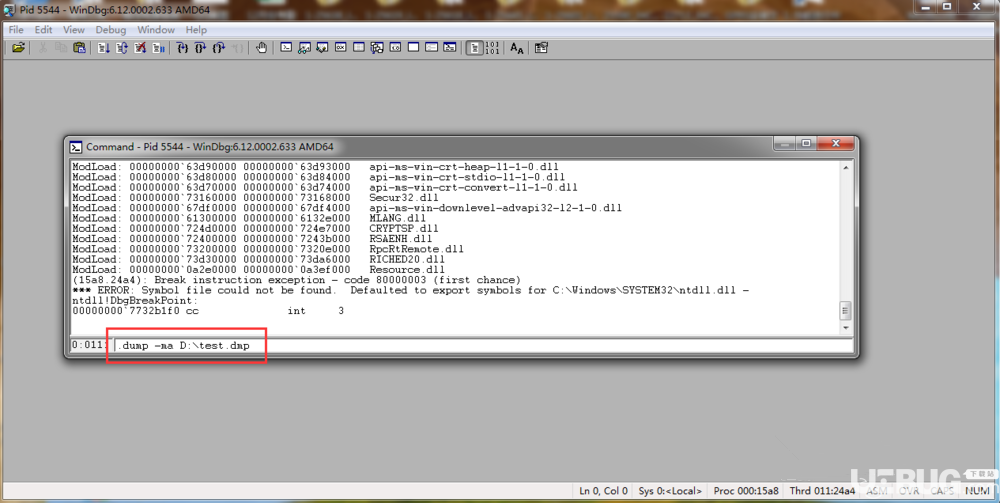
Task: Open the Window menu
Action: pyautogui.click(x=156, y=29)
